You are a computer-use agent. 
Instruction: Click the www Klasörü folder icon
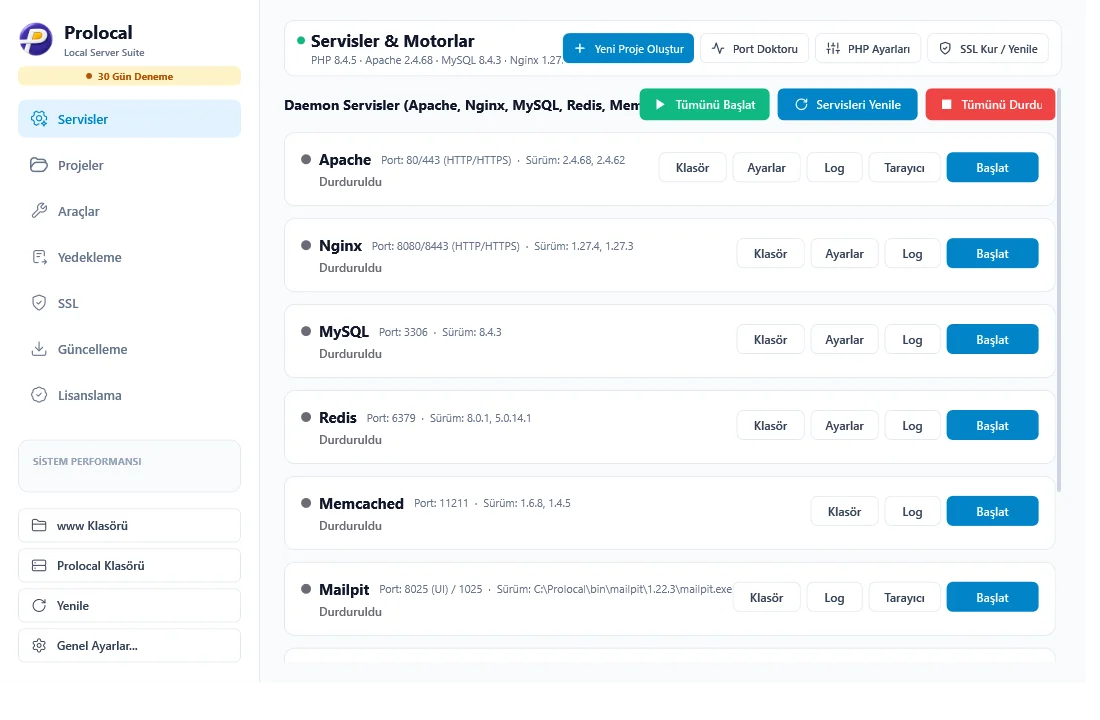tap(39, 526)
